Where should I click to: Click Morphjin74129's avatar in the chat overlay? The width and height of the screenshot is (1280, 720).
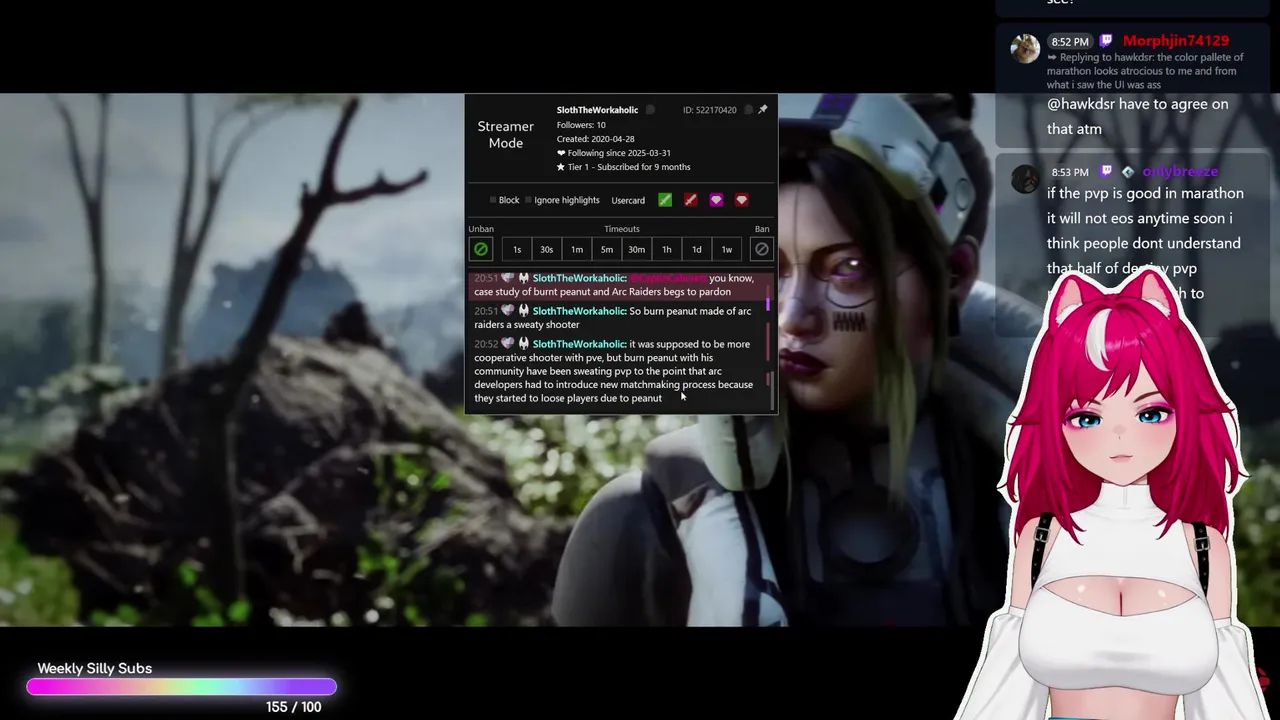[x=1025, y=48]
